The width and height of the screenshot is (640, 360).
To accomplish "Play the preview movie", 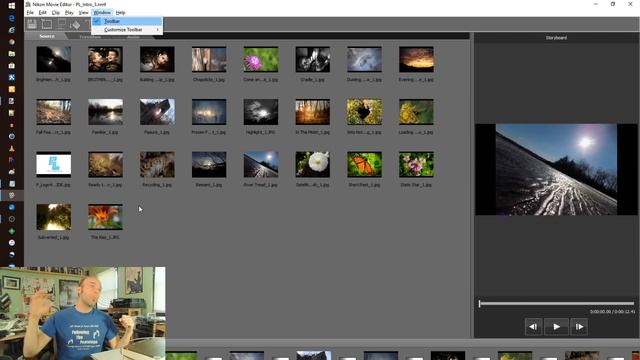I will click(x=556, y=327).
